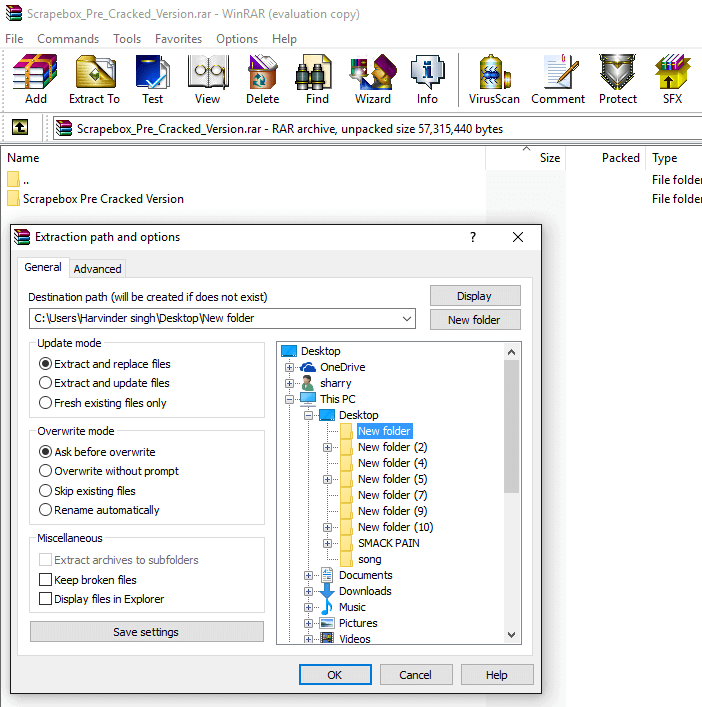This screenshot has width=702, height=707.
Task: Click the Music note icon in tree
Action: (327, 607)
